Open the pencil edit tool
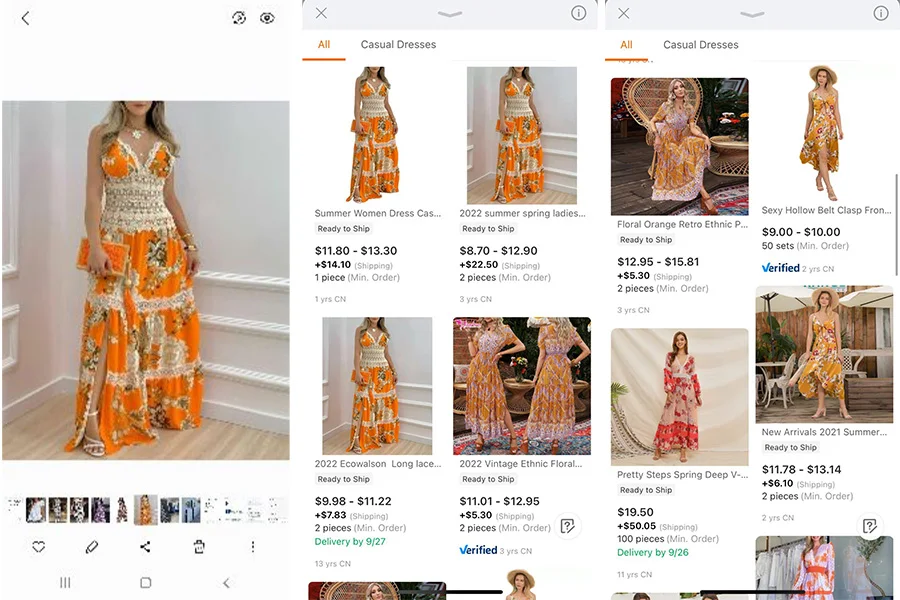Image resolution: width=900 pixels, height=600 pixels. (92, 547)
